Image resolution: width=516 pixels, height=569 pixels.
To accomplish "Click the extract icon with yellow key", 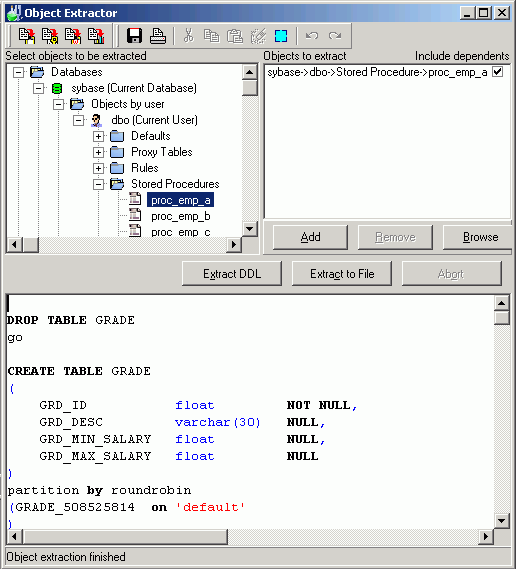I will point(50,36).
